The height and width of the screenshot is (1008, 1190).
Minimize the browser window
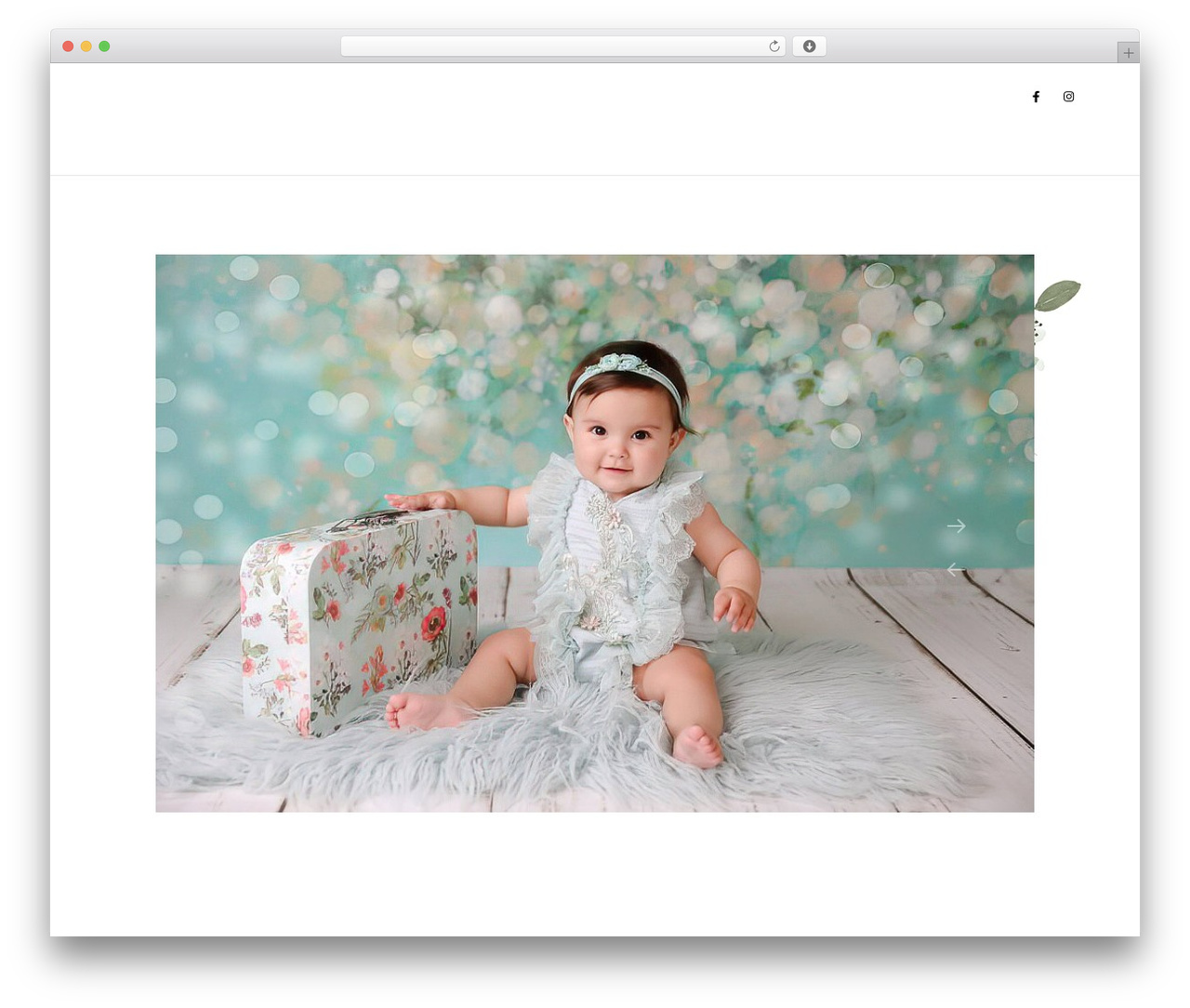point(86,46)
